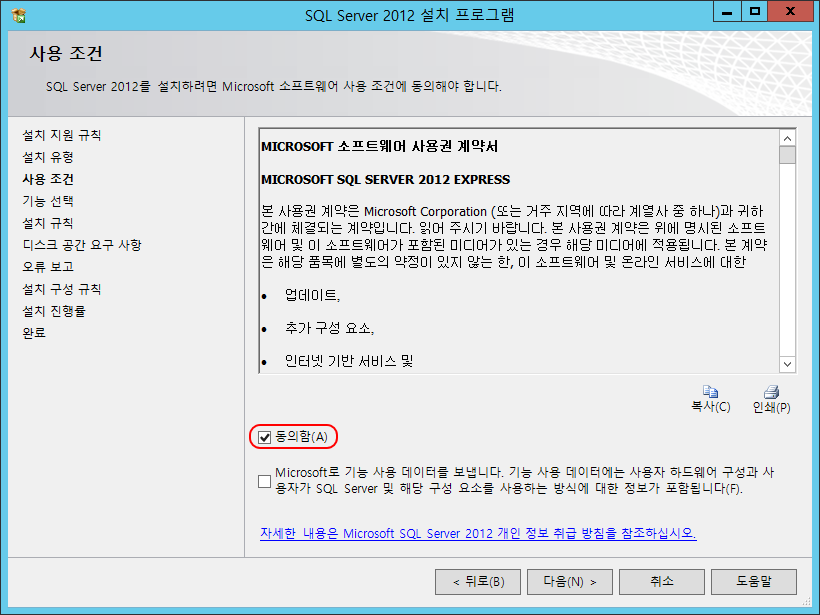Click the copy (복사) icon

pos(710,392)
